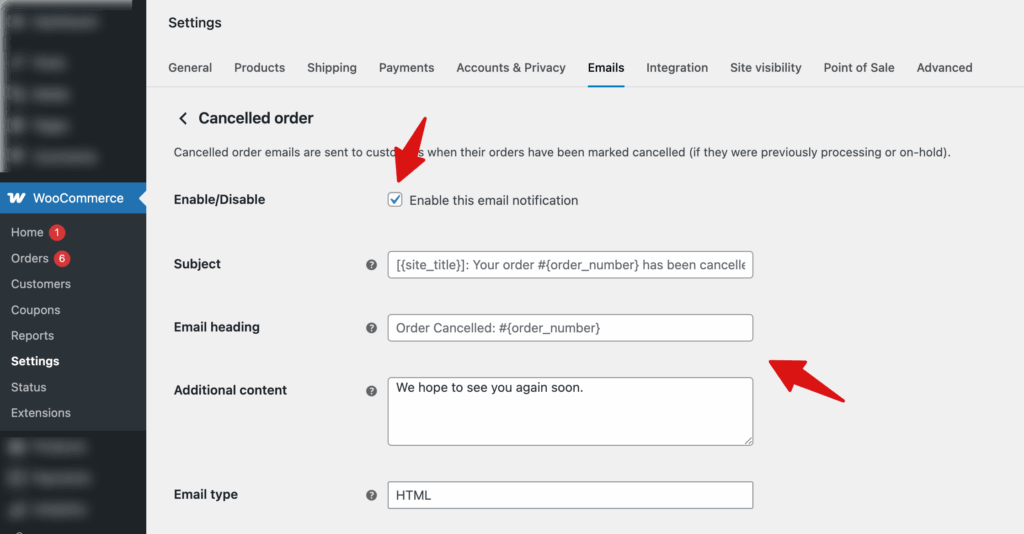
Task: Open the Extensions page in sidebar
Action: coord(40,413)
